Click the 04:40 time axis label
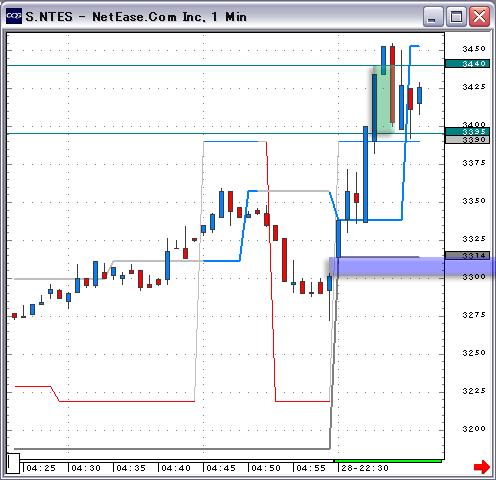 point(176,468)
